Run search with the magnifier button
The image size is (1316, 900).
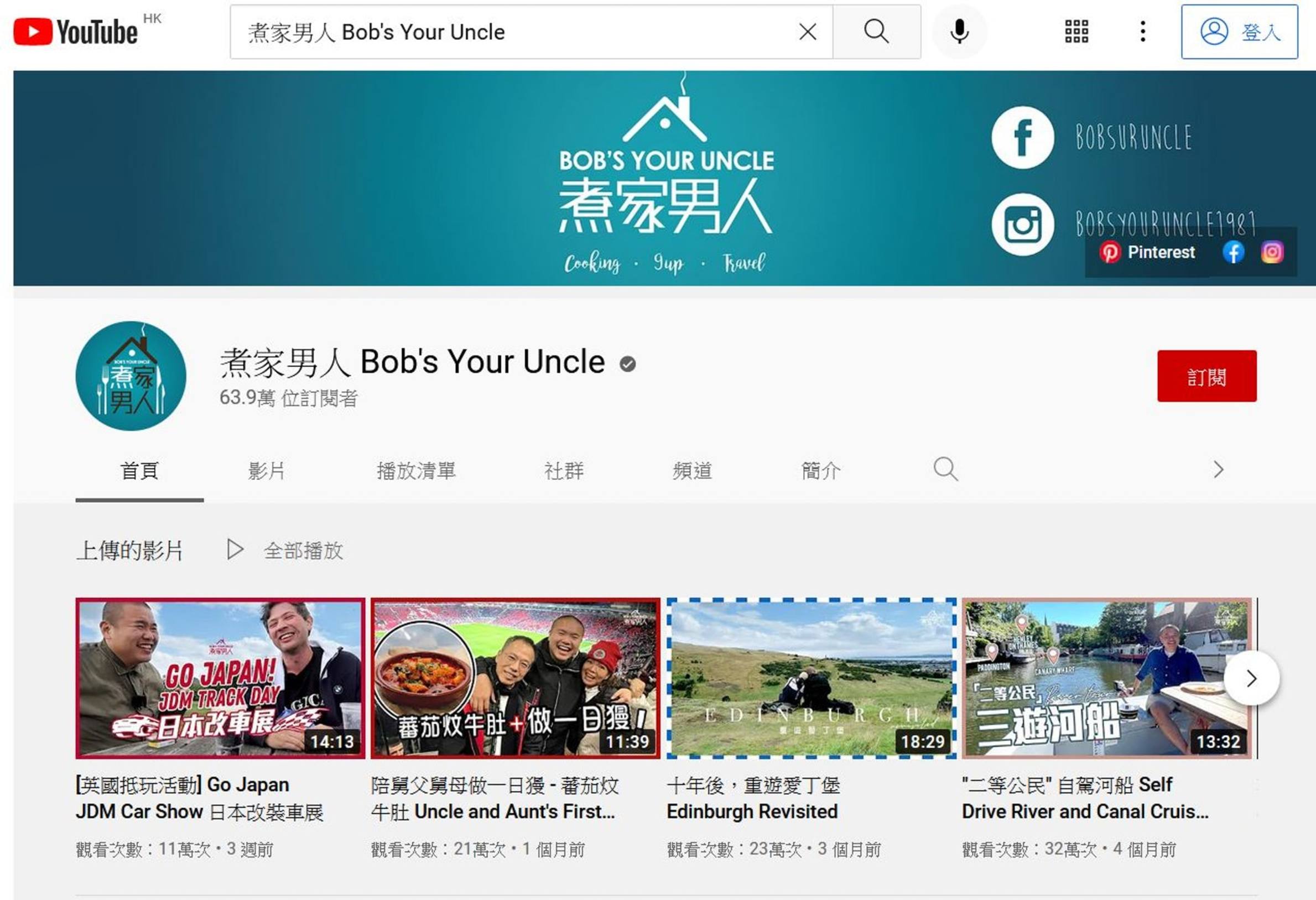pyautogui.click(x=876, y=32)
